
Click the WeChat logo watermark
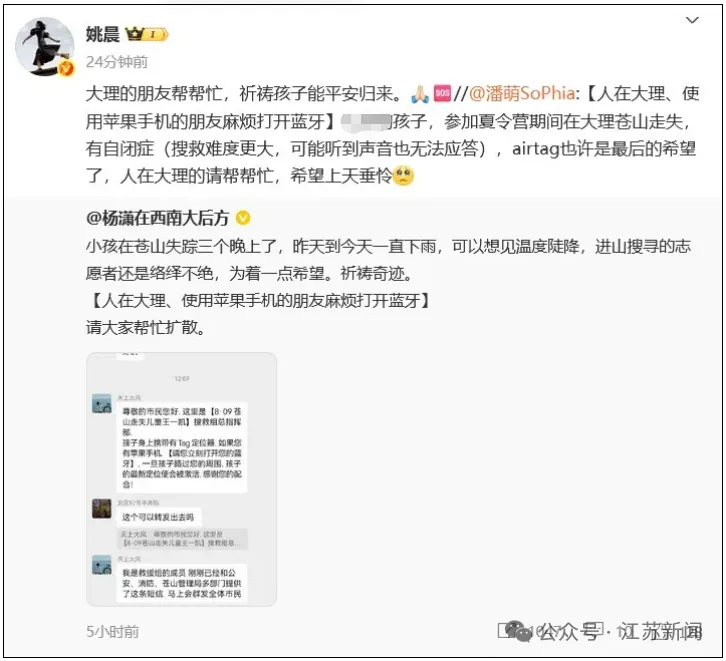pos(518,631)
